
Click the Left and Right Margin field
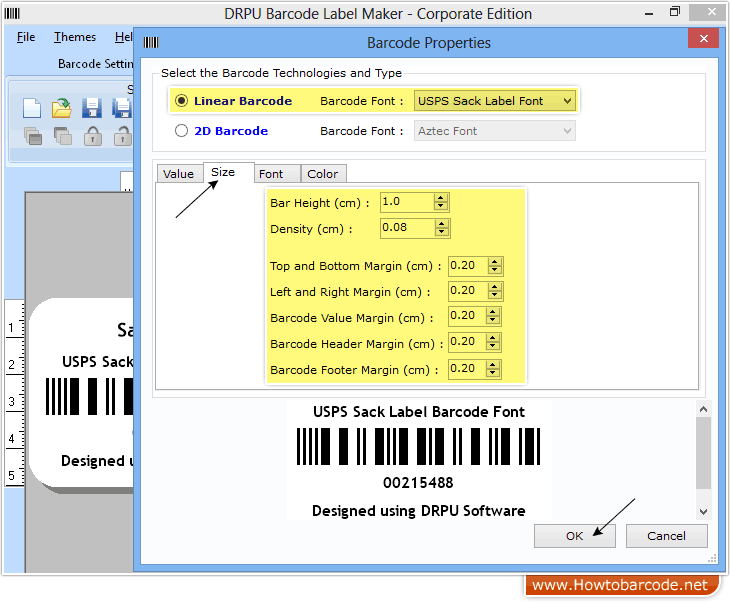468,291
